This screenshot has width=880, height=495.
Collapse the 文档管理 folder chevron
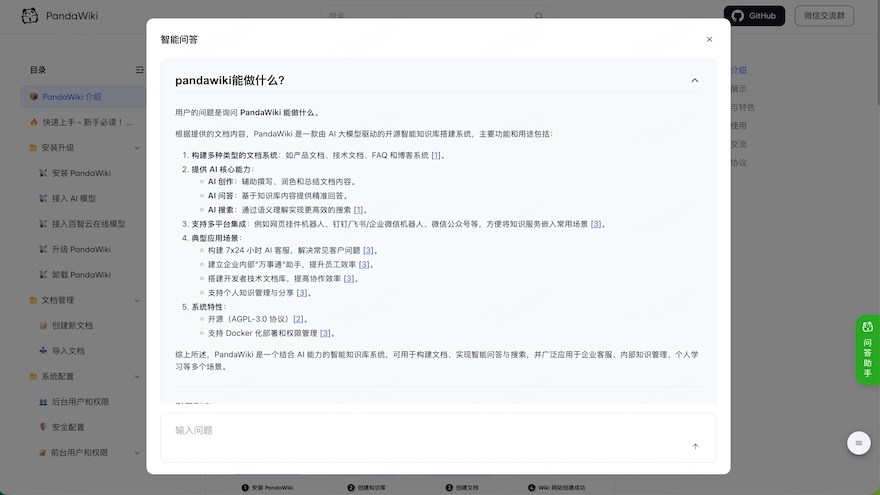click(137, 300)
